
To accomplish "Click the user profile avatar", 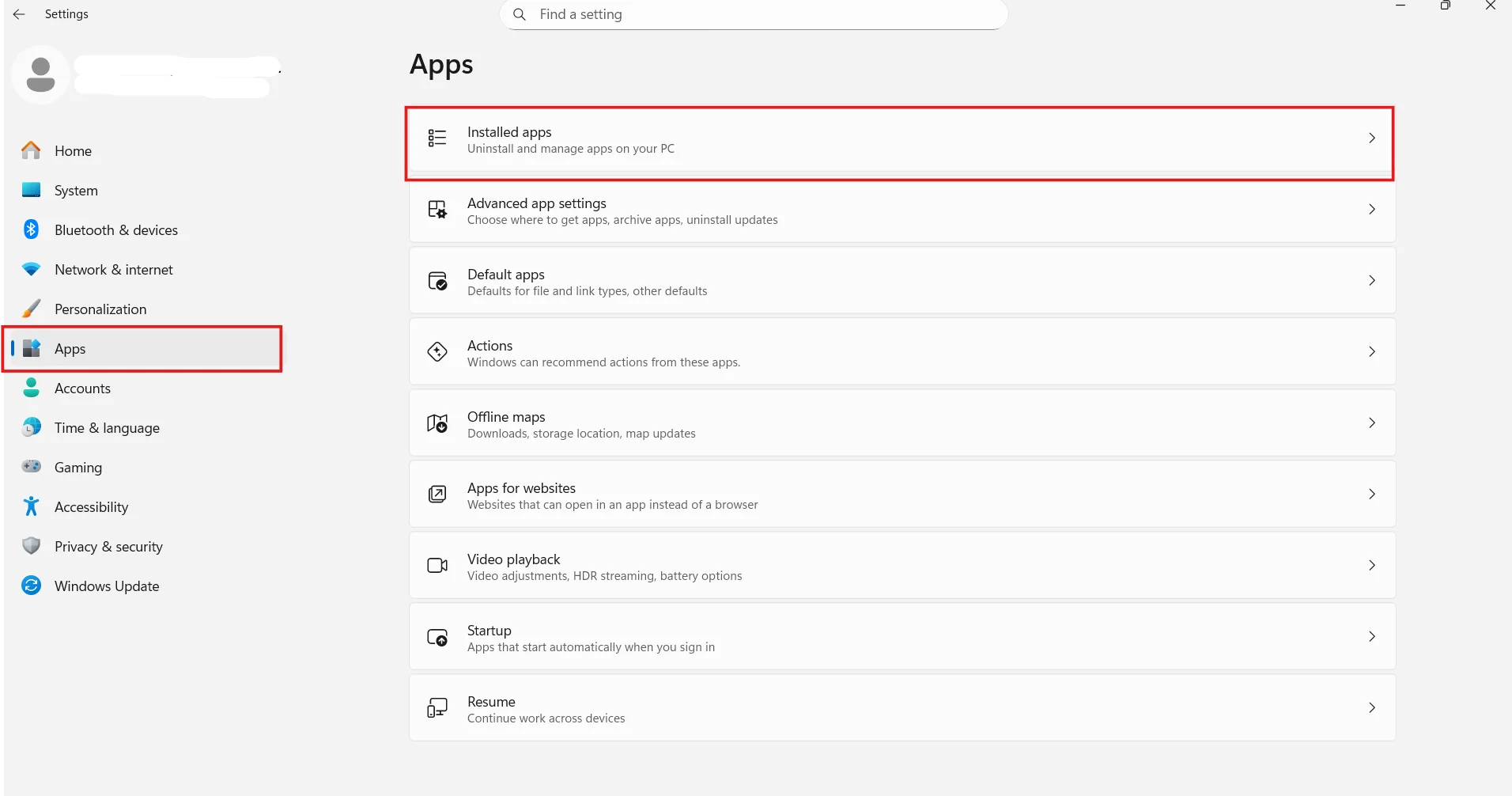I will pos(40,74).
